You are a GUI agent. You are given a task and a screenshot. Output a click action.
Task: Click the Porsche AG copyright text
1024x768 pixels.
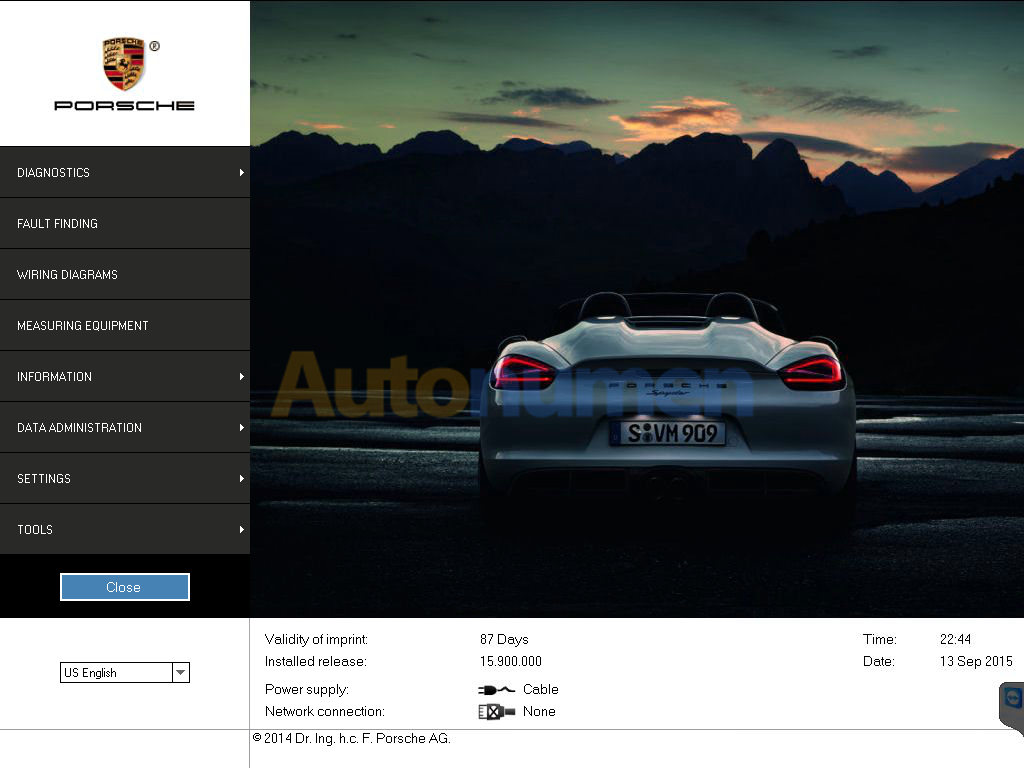[x=352, y=739]
